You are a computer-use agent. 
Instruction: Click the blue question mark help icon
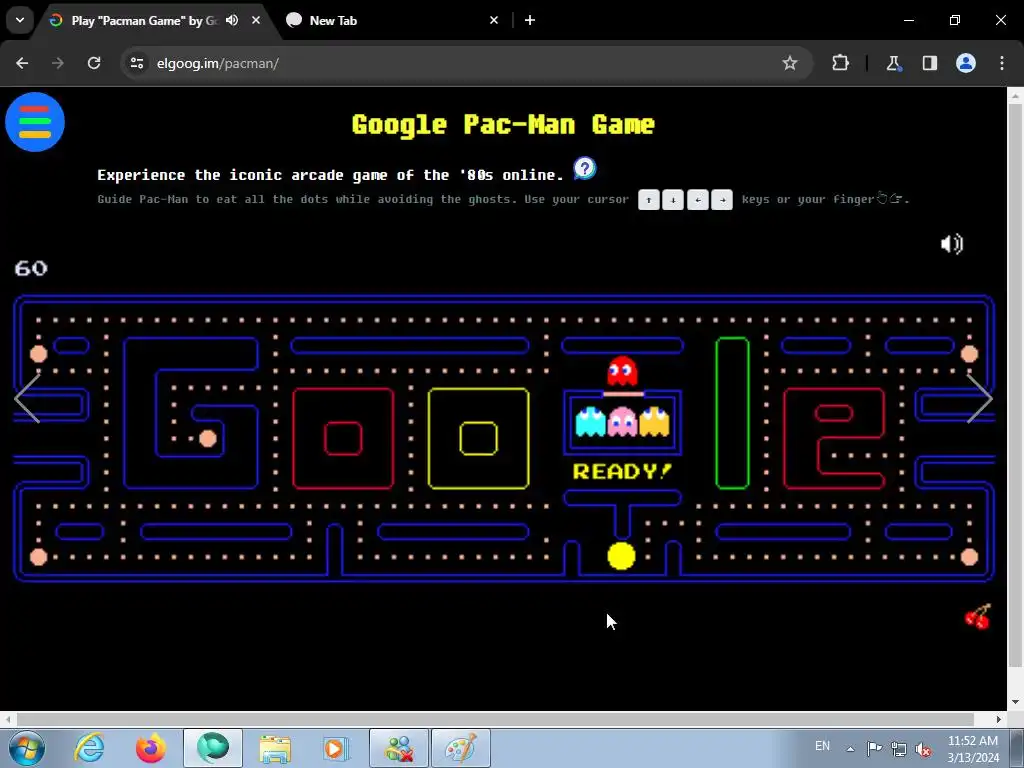tap(584, 168)
